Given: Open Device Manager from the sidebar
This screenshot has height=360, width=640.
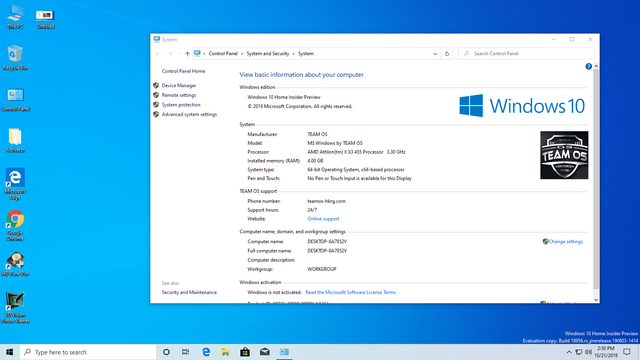Looking at the screenshot, I should coord(179,85).
